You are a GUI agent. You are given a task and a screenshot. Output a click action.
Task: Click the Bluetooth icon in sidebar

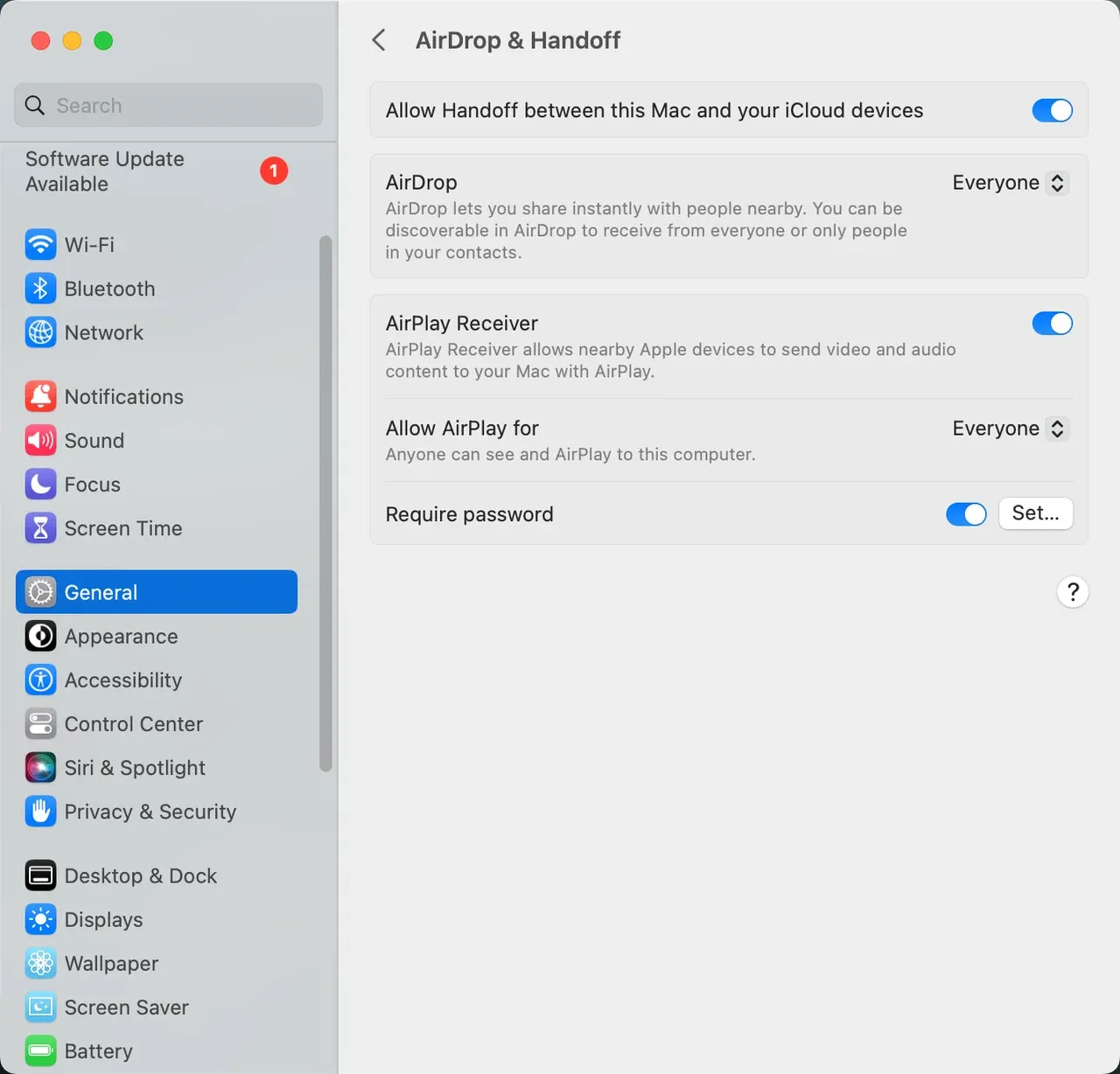pos(40,289)
